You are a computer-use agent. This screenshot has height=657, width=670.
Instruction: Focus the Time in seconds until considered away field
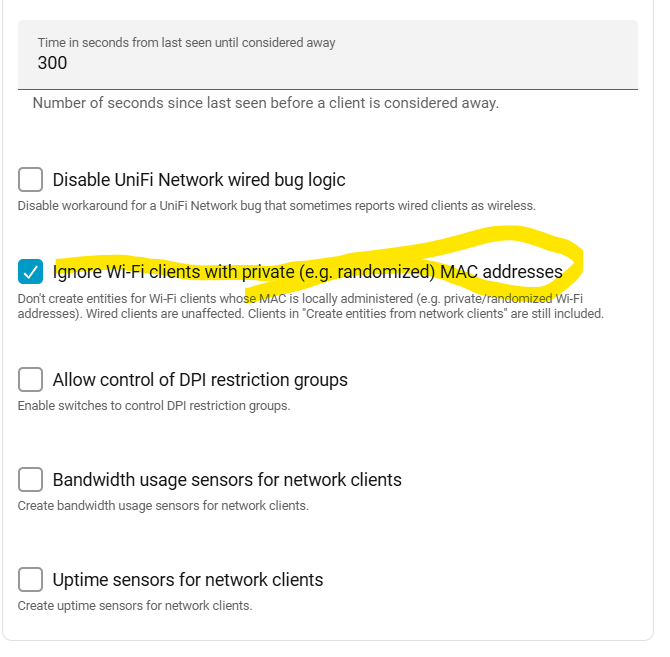[328, 55]
